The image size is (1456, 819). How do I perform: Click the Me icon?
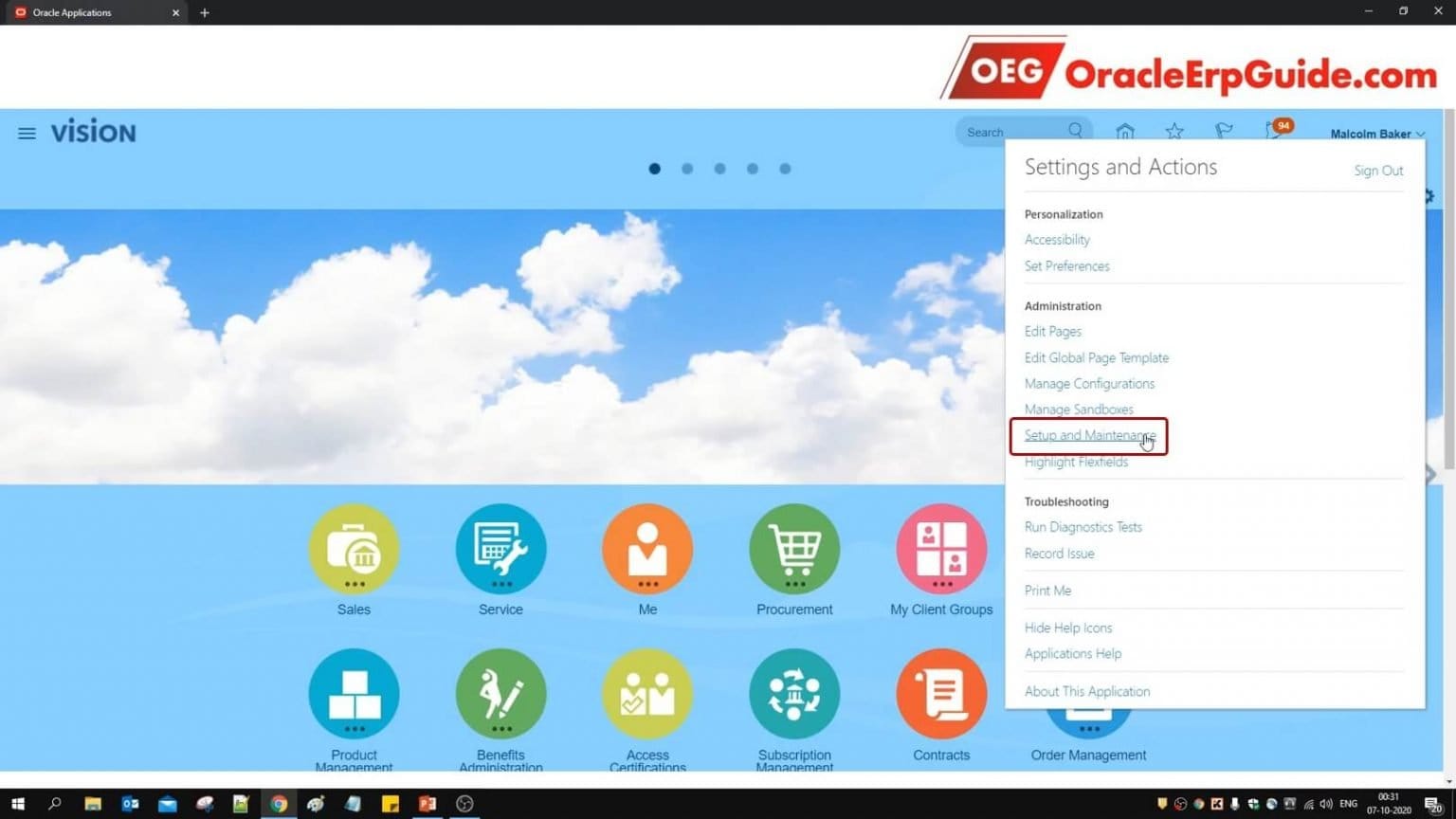(647, 549)
